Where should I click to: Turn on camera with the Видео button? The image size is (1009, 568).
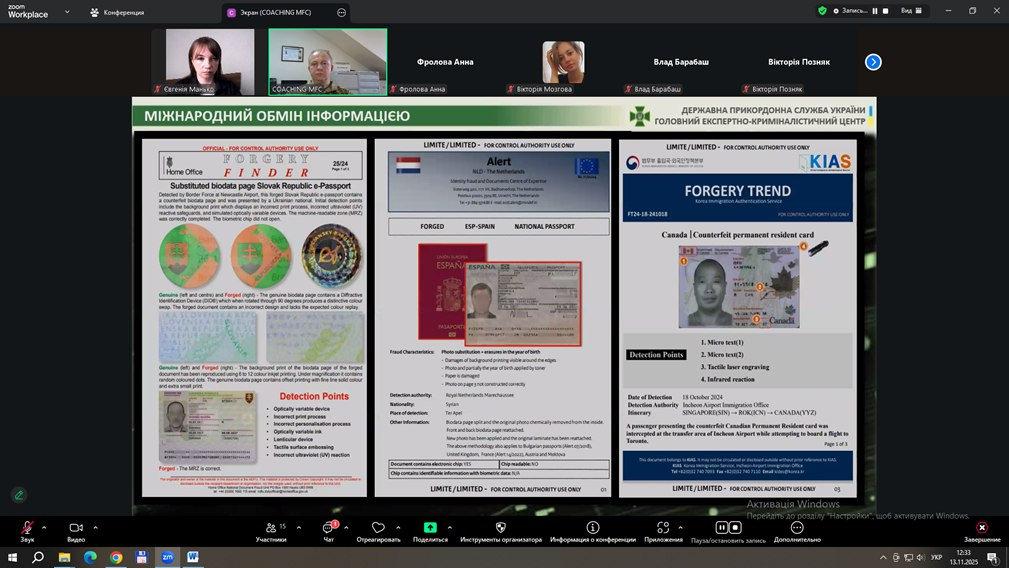click(x=75, y=528)
